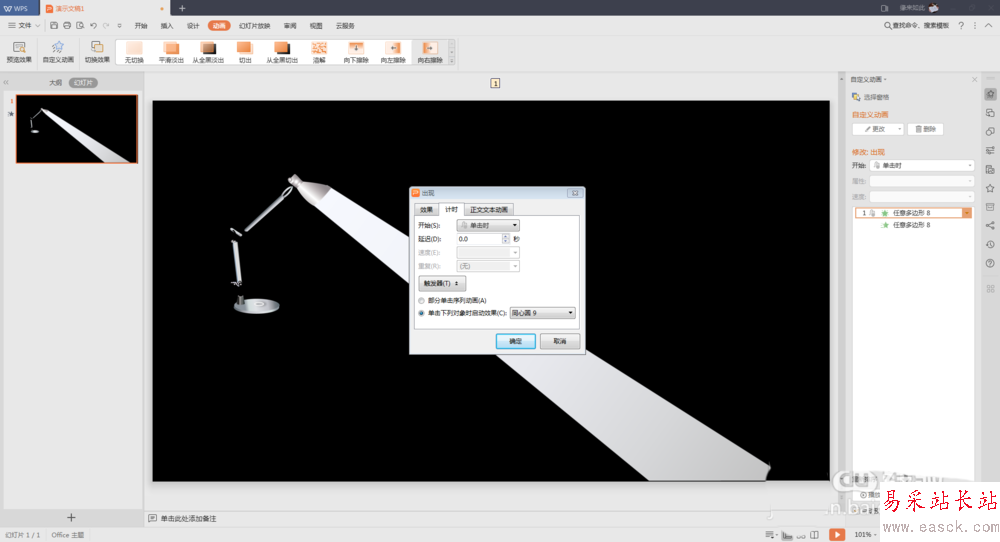1000x542 pixels.
Task: Switch to the 效果 tab in dialog
Action: (x=427, y=210)
